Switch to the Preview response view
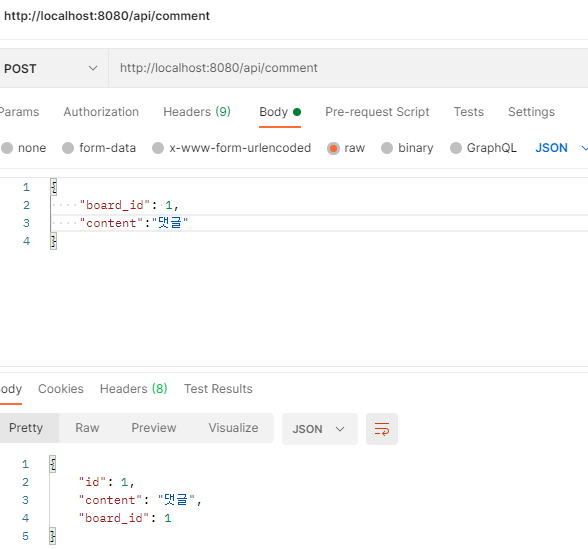Screen dimensions: 588x549 click(154, 428)
